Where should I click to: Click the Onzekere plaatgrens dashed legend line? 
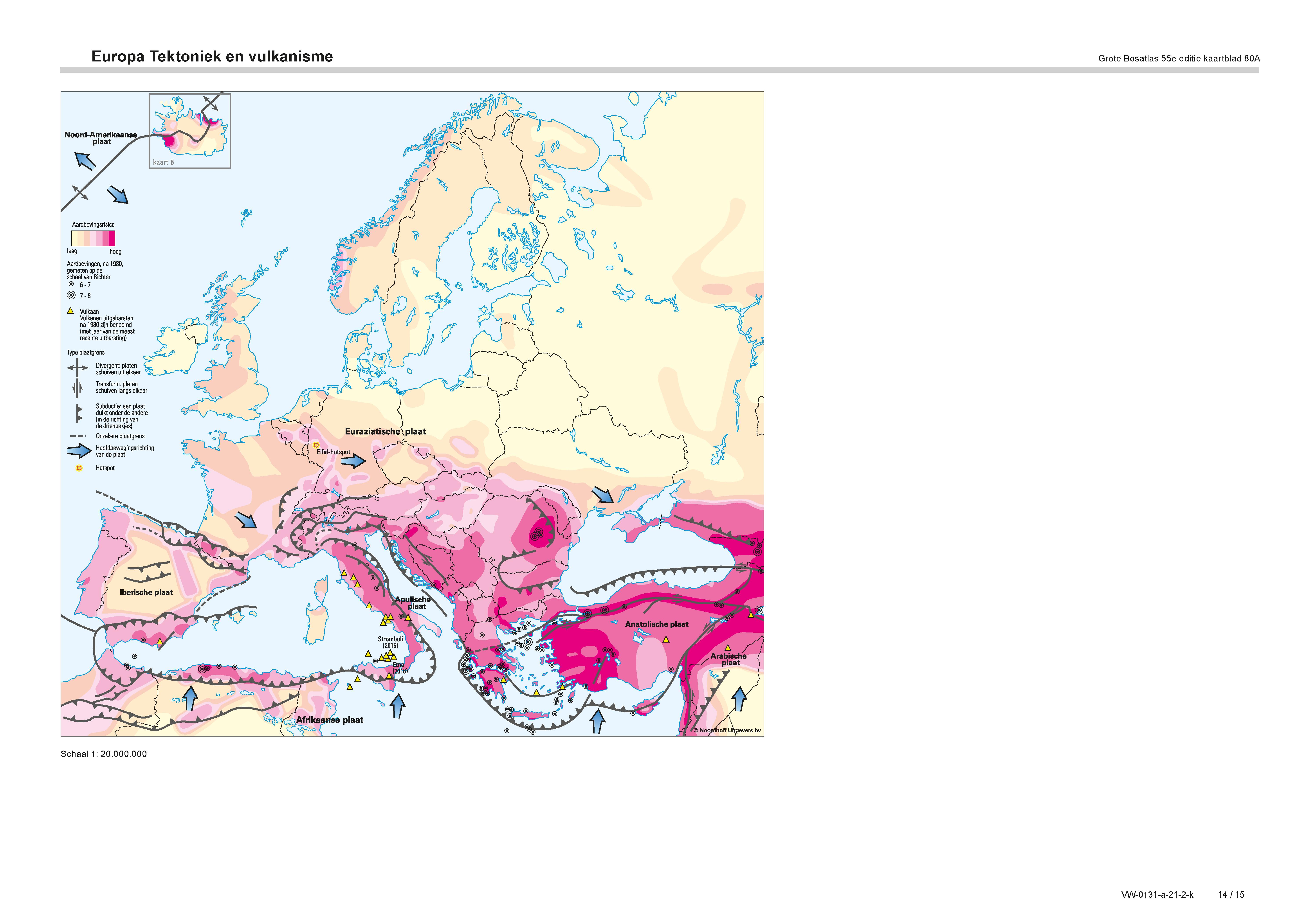point(78,436)
